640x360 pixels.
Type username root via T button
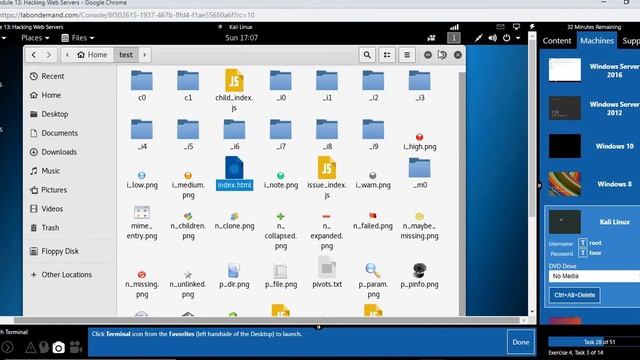pos(582,243)
